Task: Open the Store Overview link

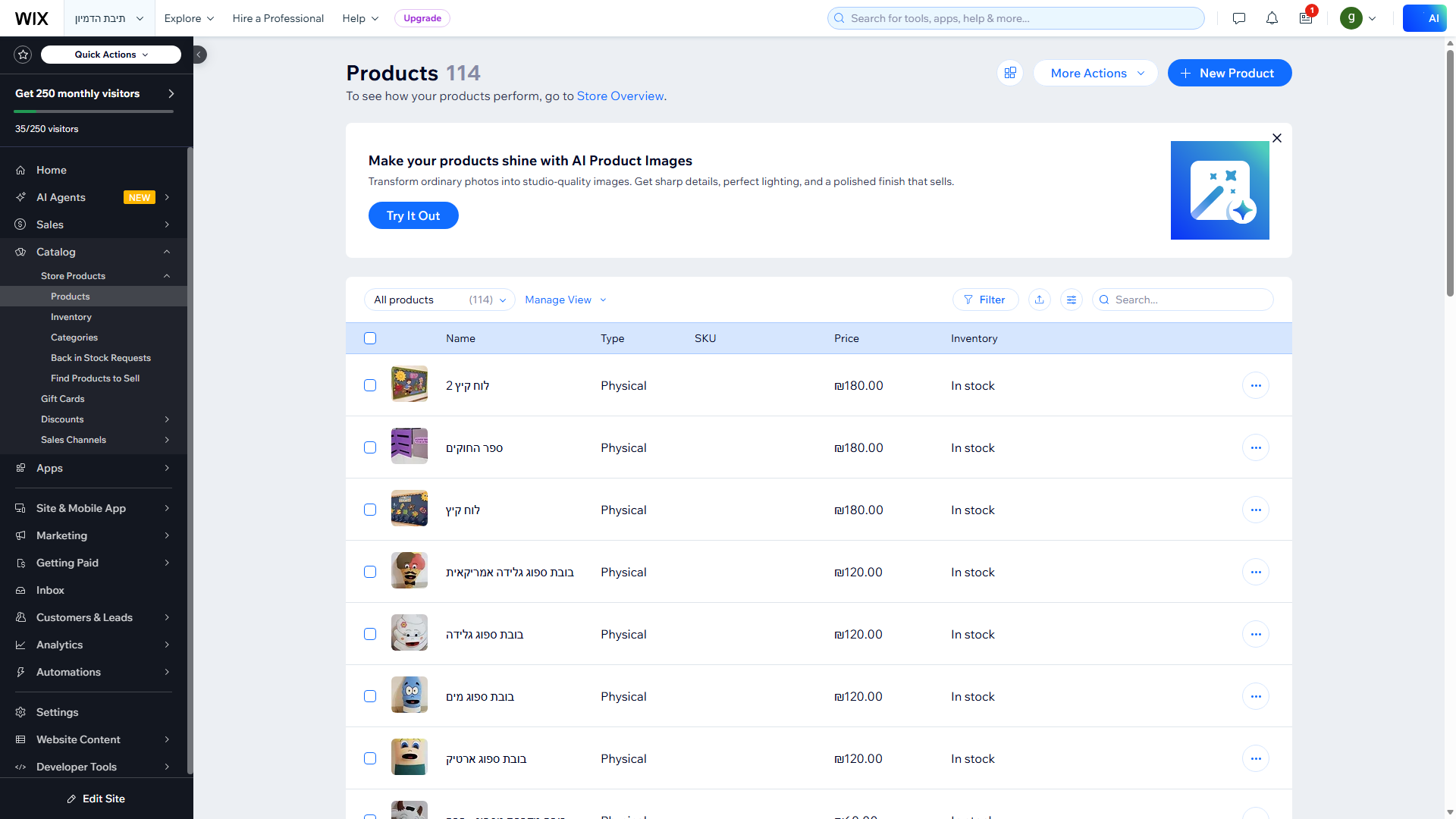Action: tap(620, 96)
